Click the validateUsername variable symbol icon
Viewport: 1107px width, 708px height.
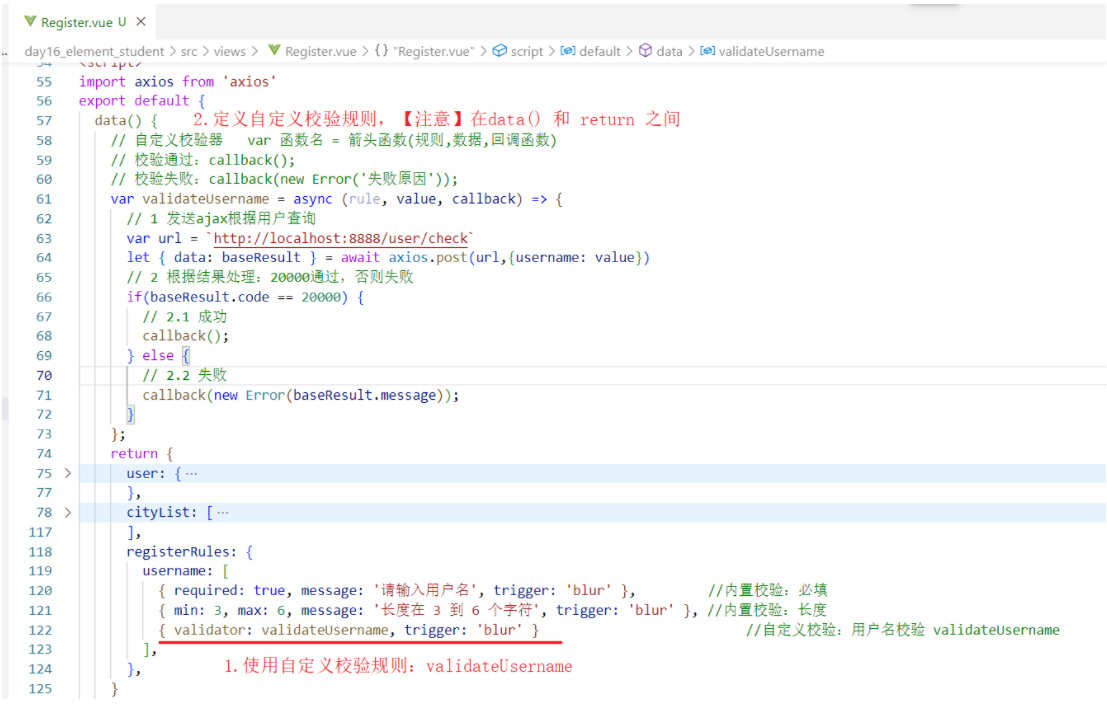(x=707, y=51)
